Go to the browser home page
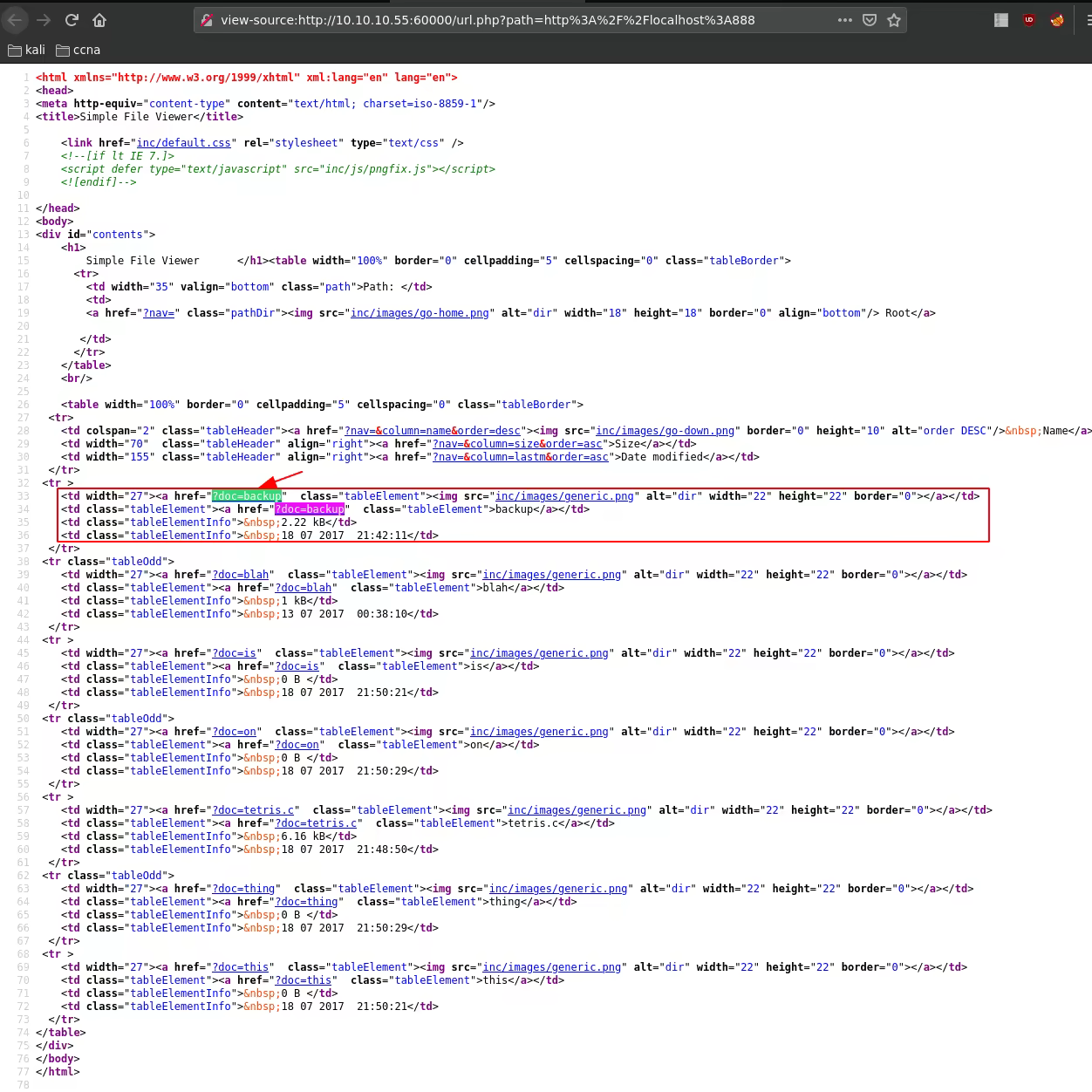Viewport: 1092px width, 1092px height. (x=99, y=20)
